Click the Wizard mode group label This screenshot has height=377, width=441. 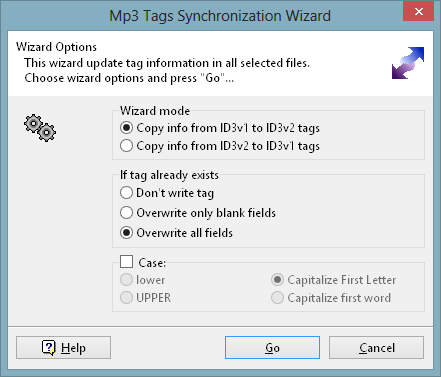pyautogui.click(x=155, y=111)
